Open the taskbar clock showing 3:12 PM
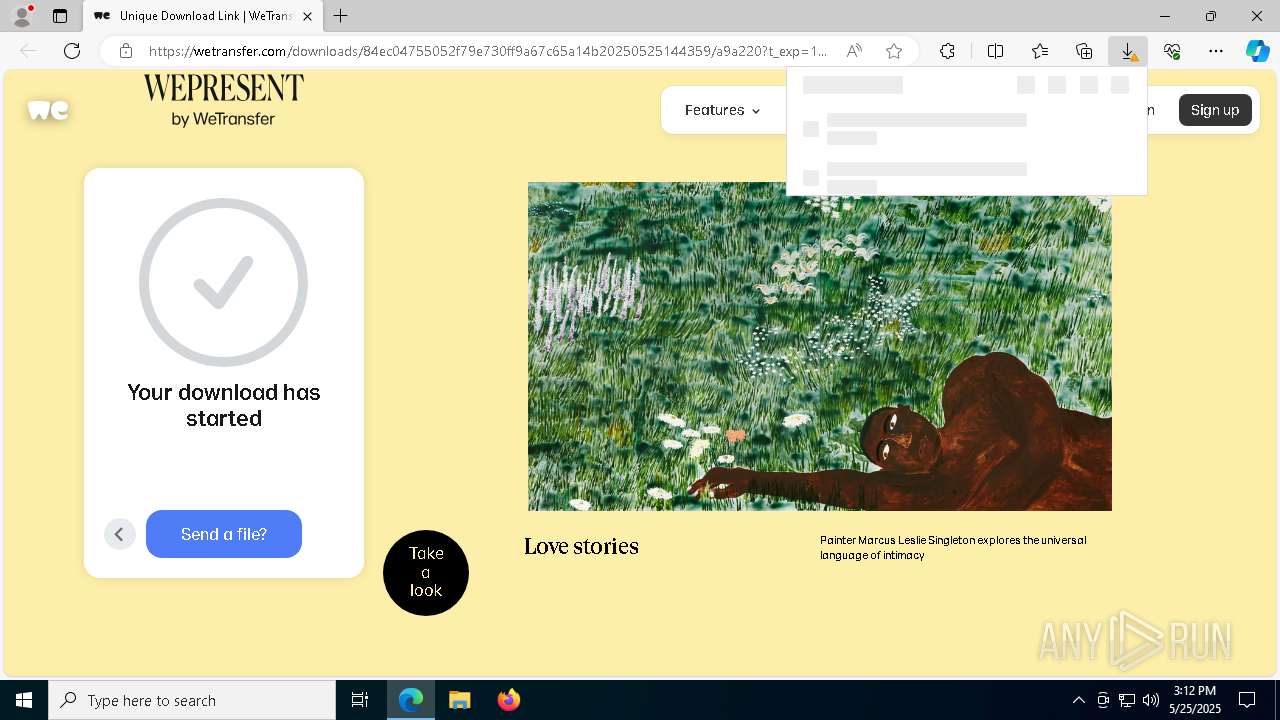This screenshot has width=1280, height=720. point(1195,700)
